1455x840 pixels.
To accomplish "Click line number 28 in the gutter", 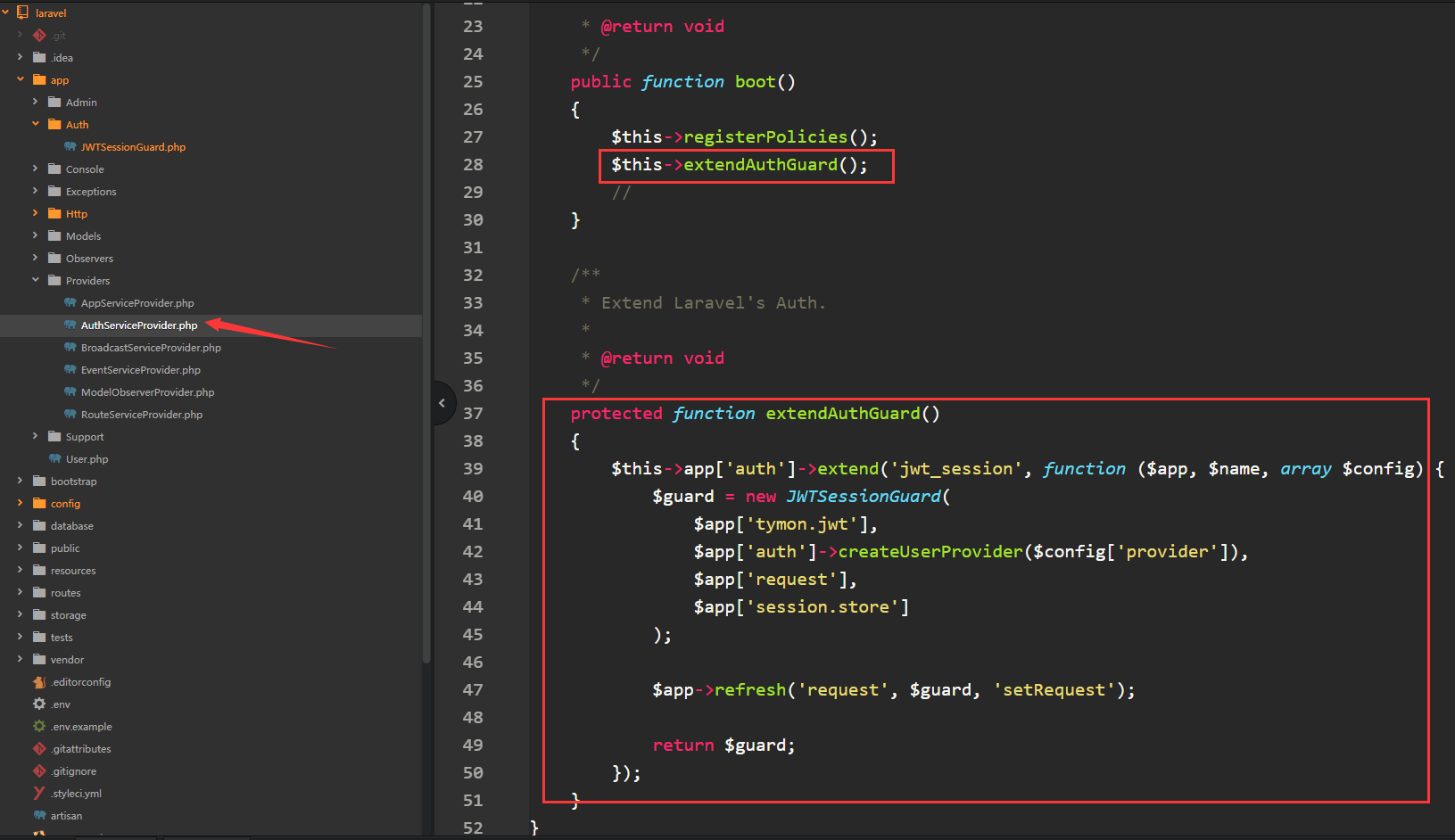I will pos(473,164).
